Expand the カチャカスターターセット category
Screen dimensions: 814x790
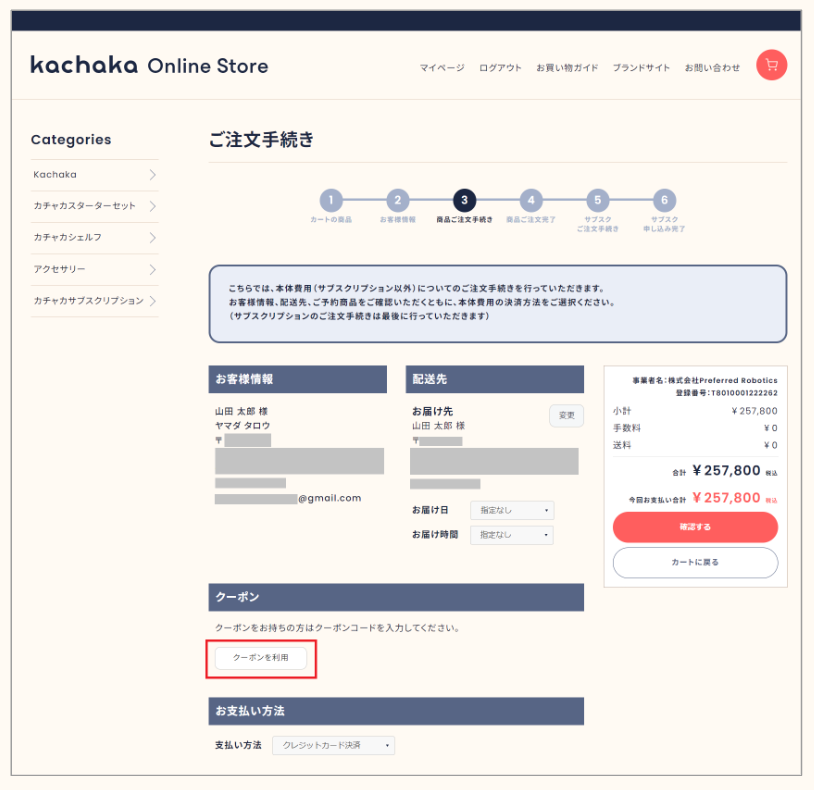pos(94,206)
